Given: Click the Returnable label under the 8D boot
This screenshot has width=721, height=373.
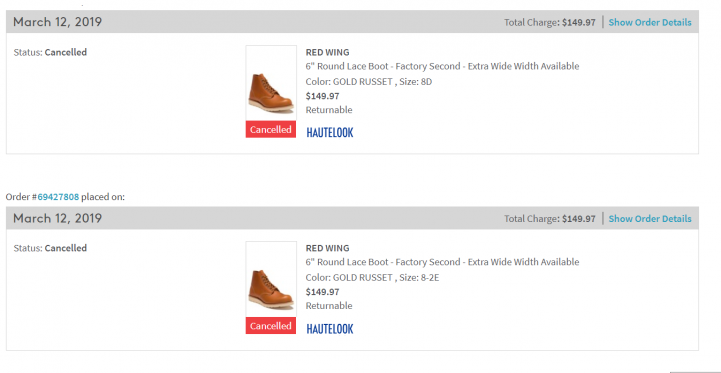Looking at the screenshot, I should [x=329, y=110].
